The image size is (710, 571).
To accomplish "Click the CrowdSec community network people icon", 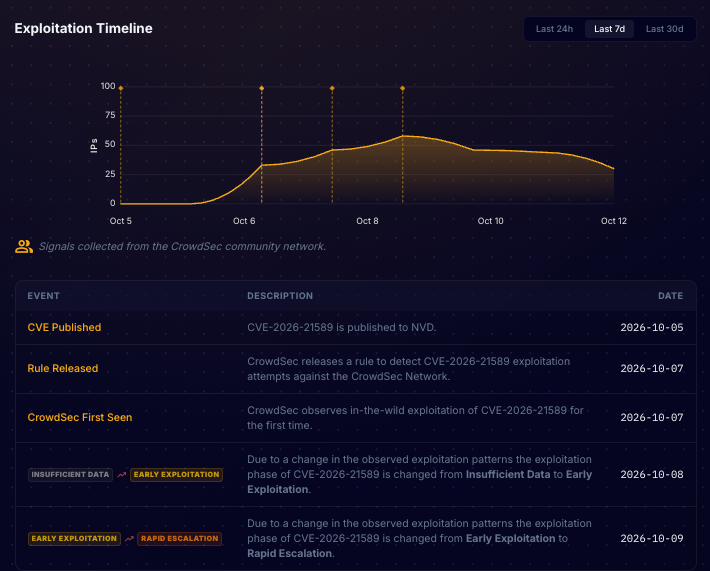I will pyautogui.click(x=24, y=246).
